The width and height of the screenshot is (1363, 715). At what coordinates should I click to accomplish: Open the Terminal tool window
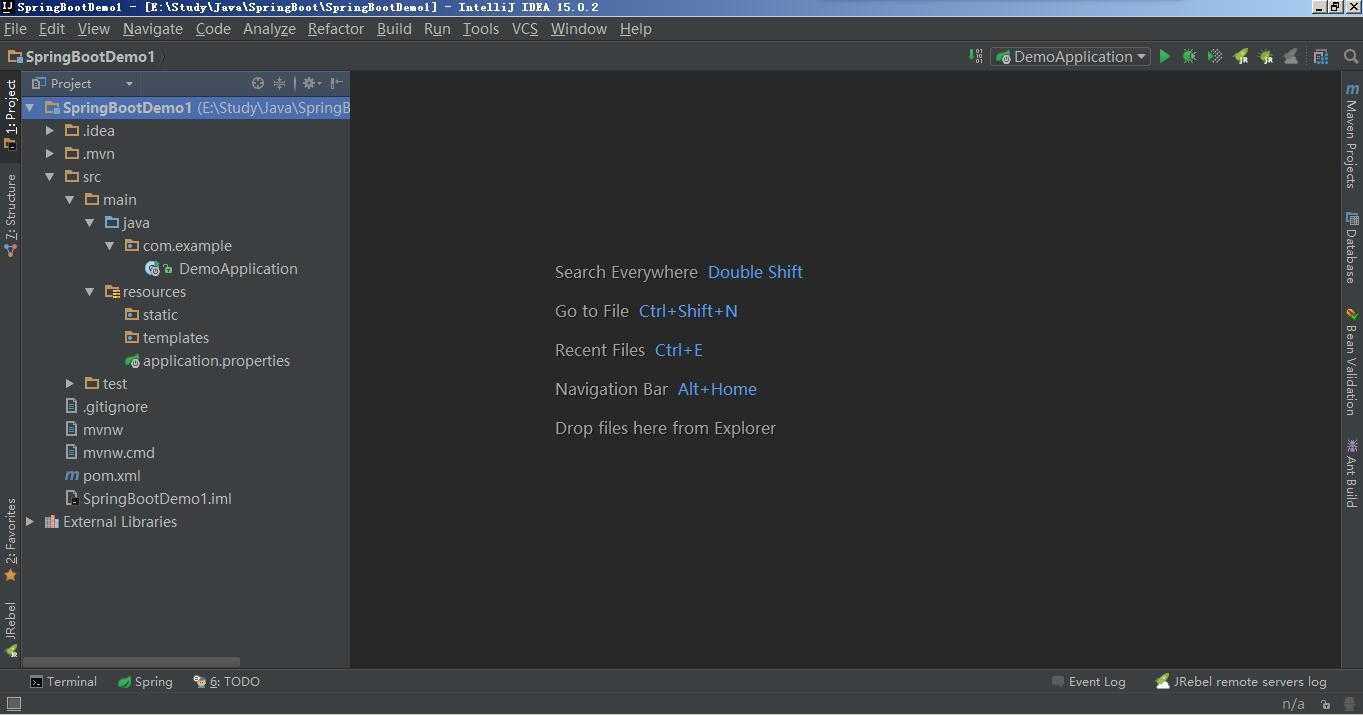[x=63, y=682]
